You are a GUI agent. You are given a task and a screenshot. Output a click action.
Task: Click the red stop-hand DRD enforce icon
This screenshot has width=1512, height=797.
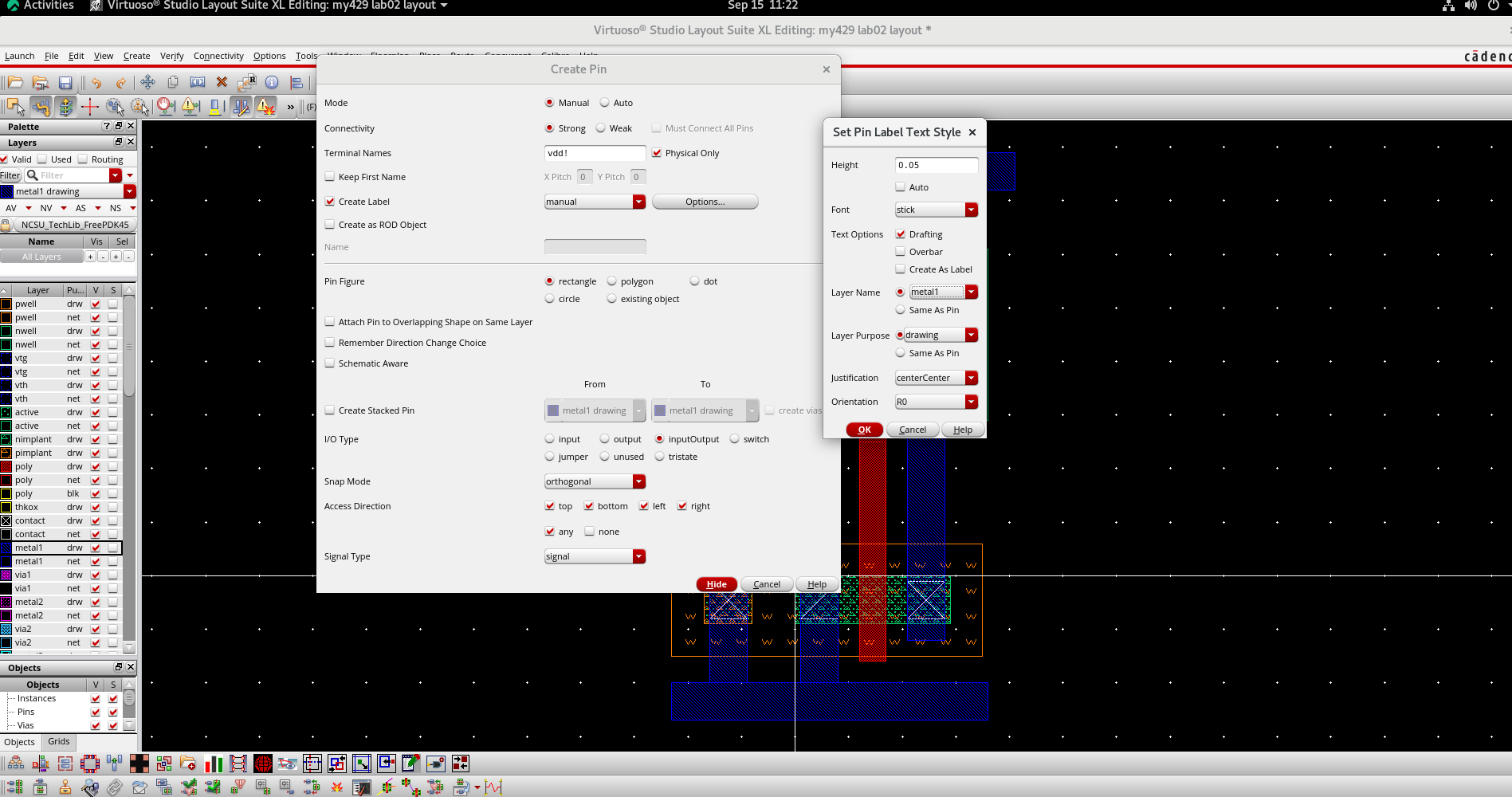point(165,107)
